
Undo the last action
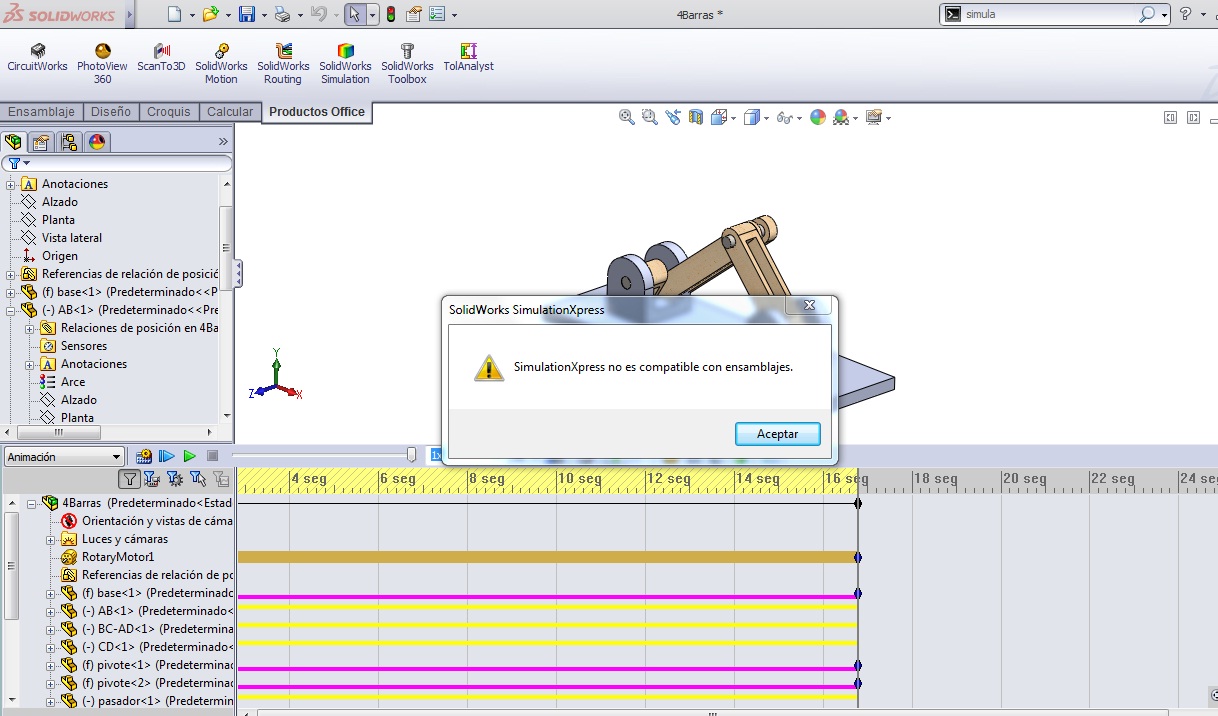(318, 14)
